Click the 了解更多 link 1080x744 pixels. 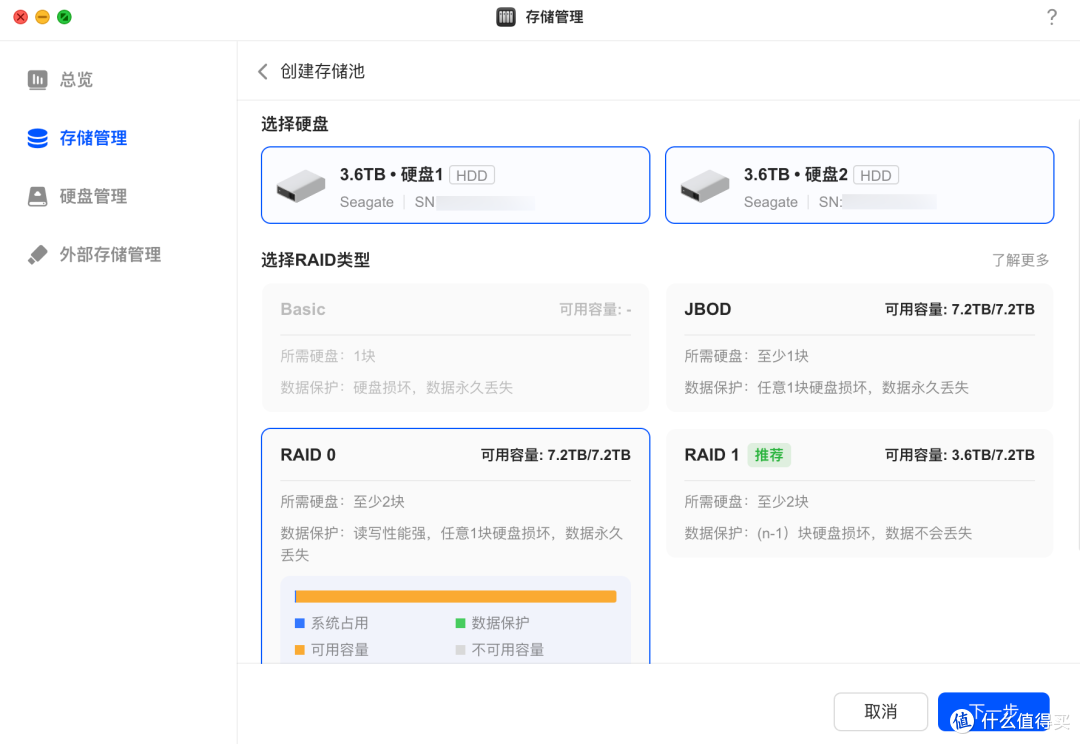1020,260
